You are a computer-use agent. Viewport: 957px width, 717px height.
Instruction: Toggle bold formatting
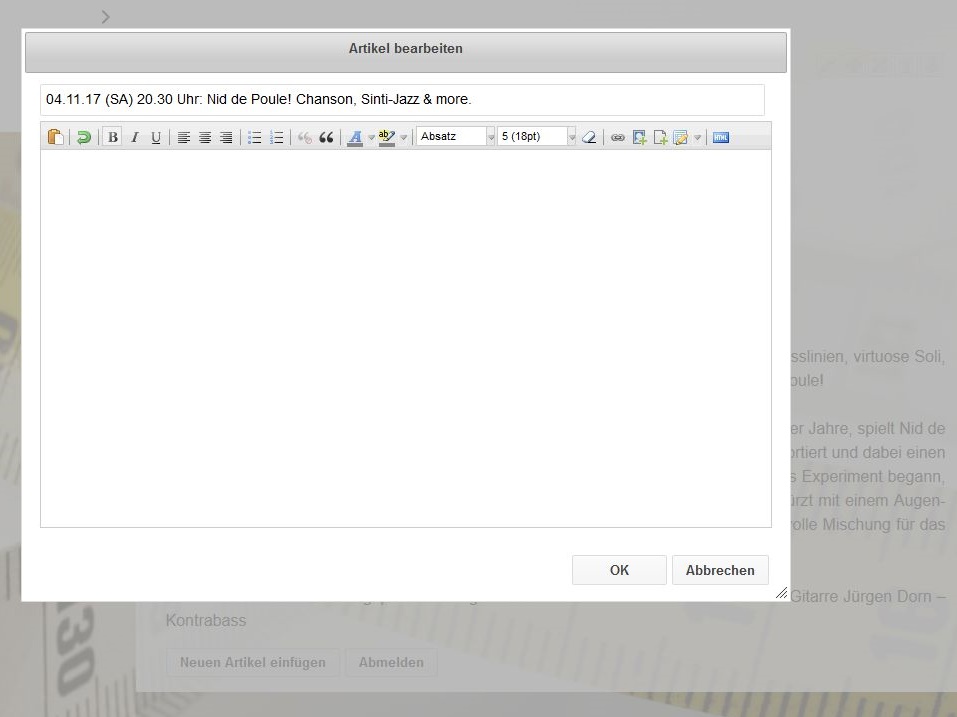(113, 137)
